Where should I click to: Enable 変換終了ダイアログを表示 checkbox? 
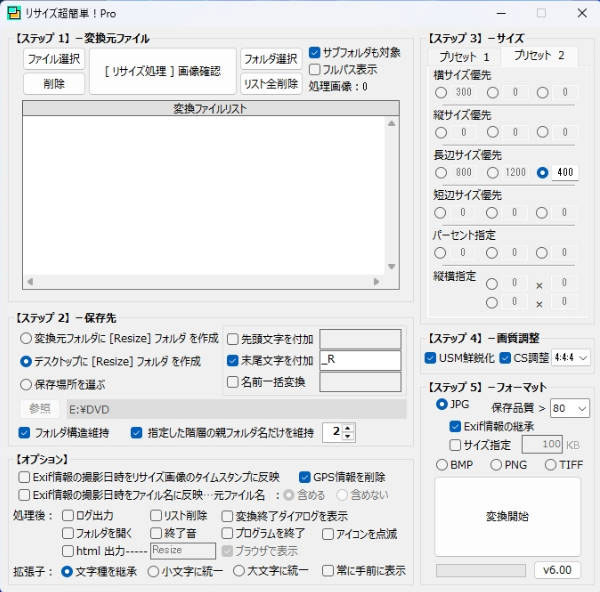click(227, 516)
